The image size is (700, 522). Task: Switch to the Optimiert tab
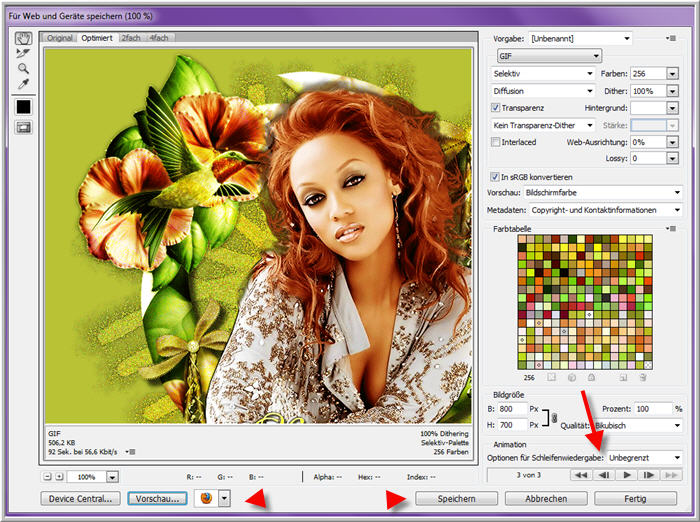click(97, 38)
